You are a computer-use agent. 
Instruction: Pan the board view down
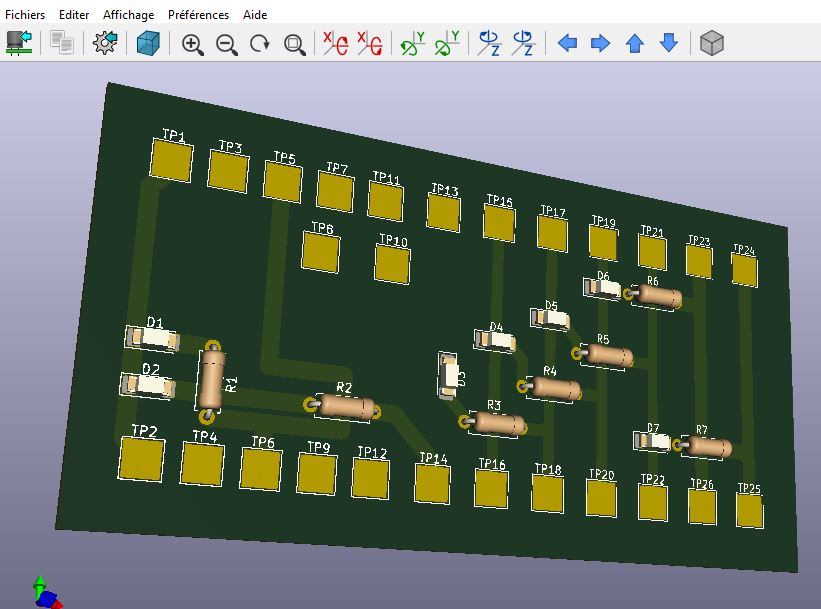point(669,44)
